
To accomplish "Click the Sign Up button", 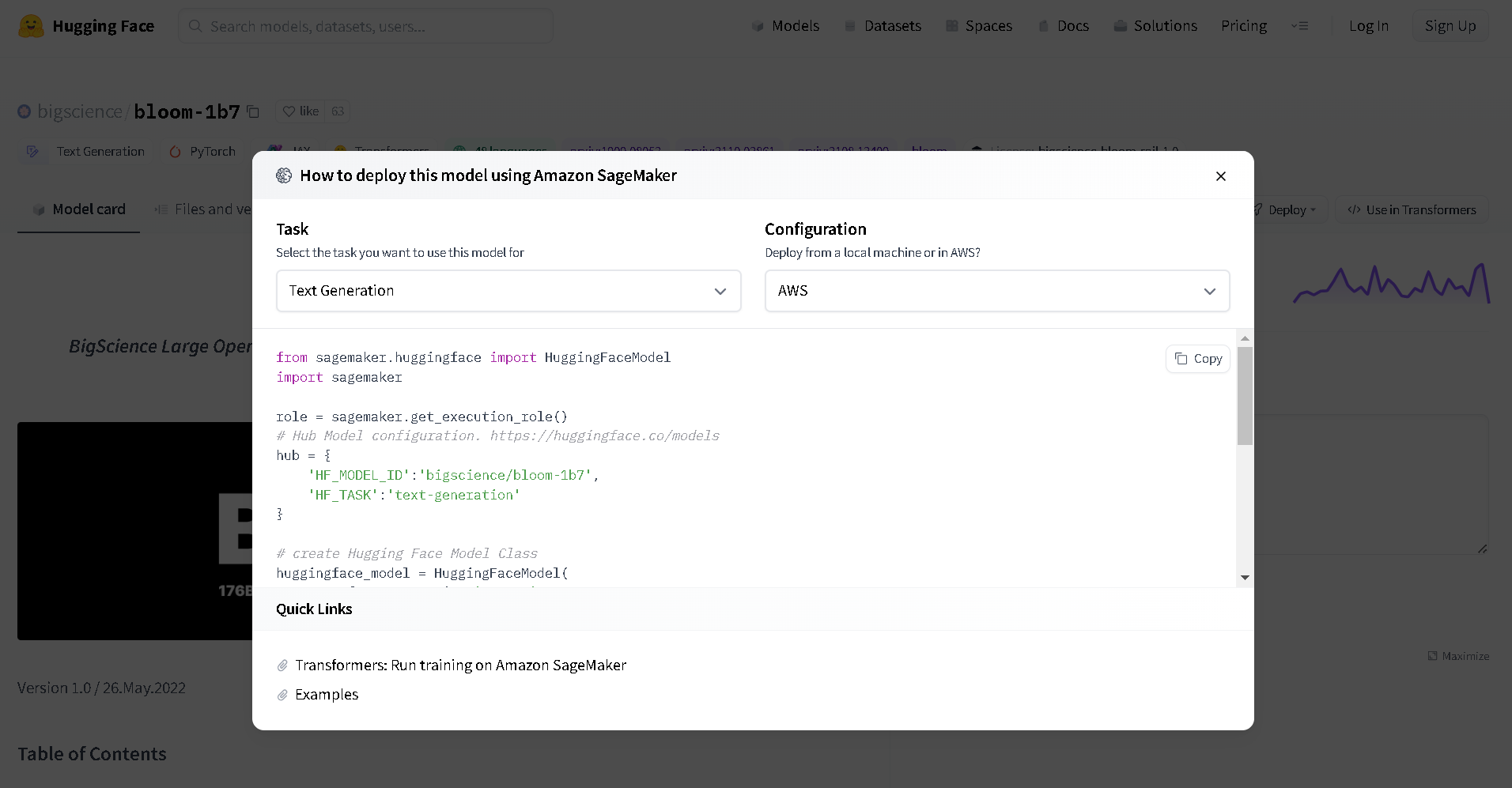I will 1450,26.
